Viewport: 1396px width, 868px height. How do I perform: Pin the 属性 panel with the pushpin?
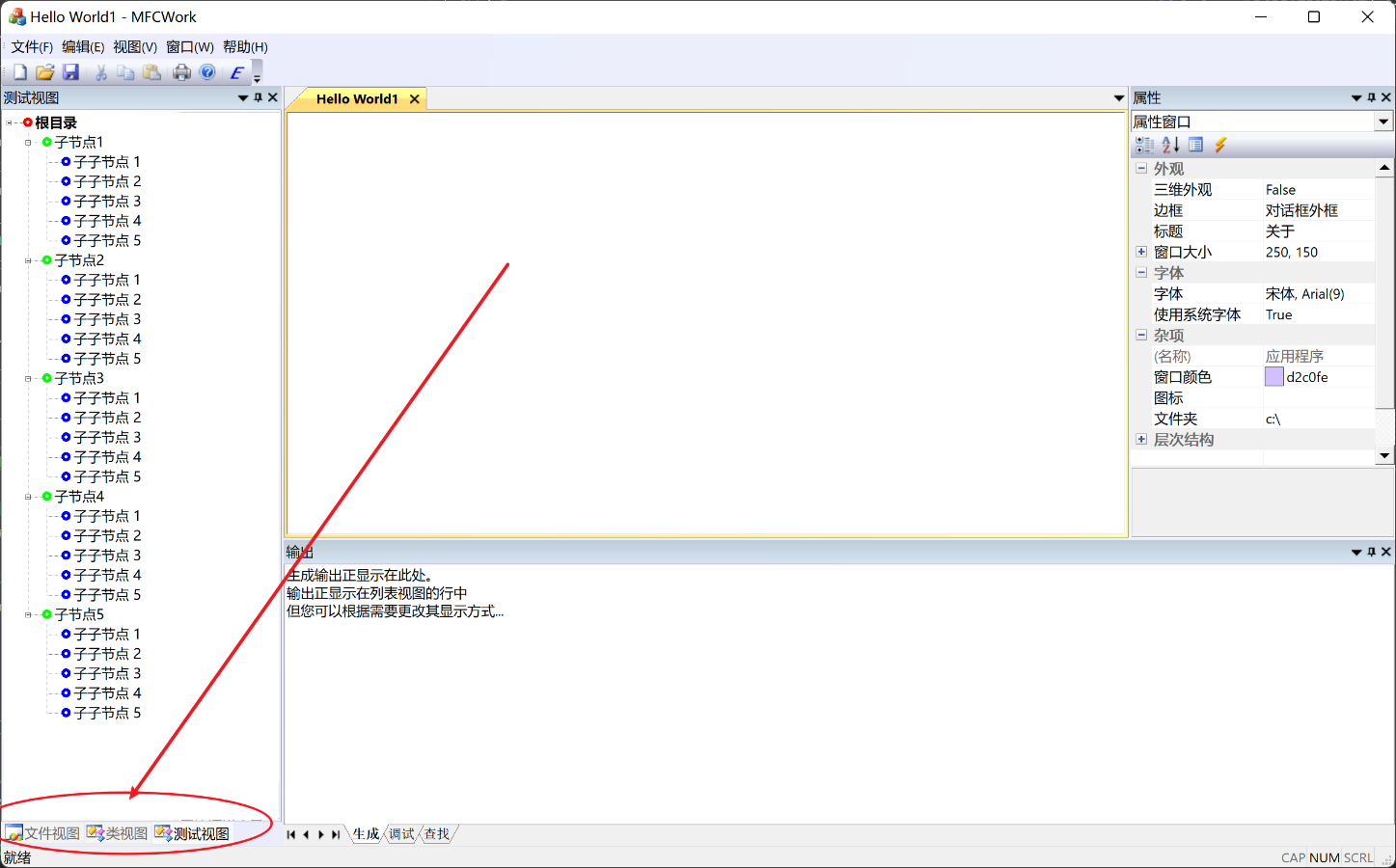coord(1371,97)
